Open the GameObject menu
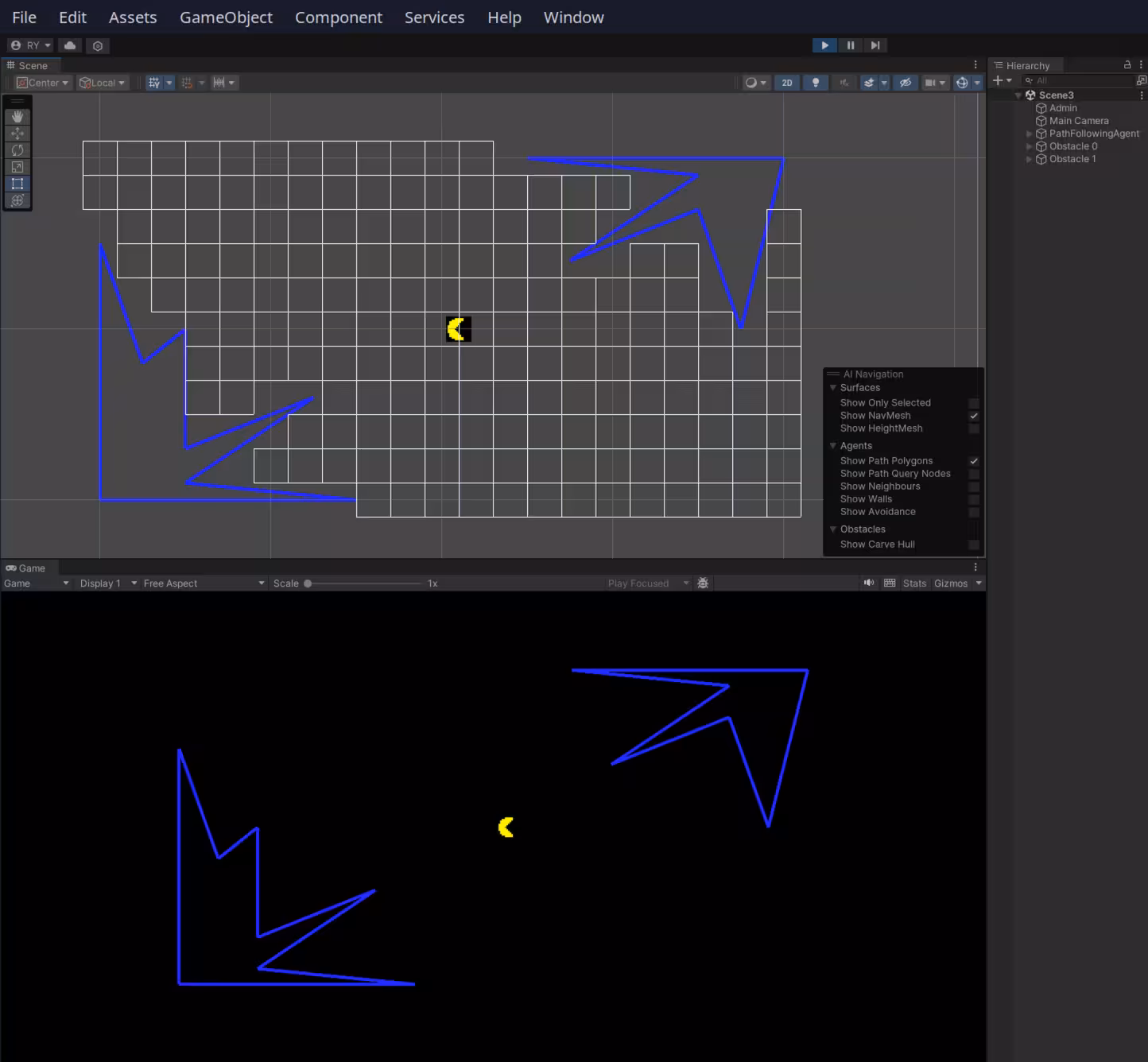The height and width of the screenshot is (1062, 1148). [x=226, y=17]
